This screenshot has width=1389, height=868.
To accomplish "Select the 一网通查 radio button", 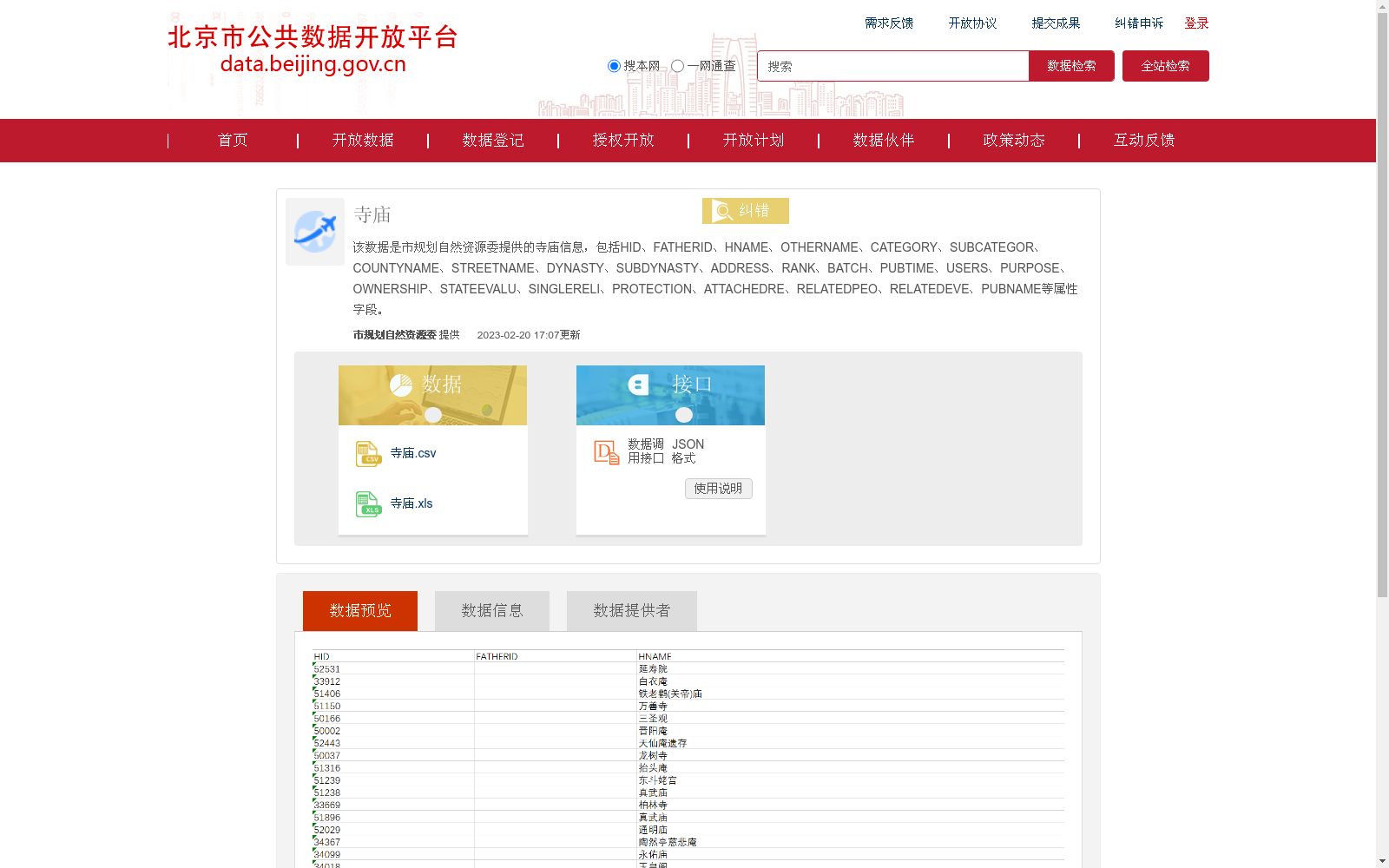I will tap(677, 66).
